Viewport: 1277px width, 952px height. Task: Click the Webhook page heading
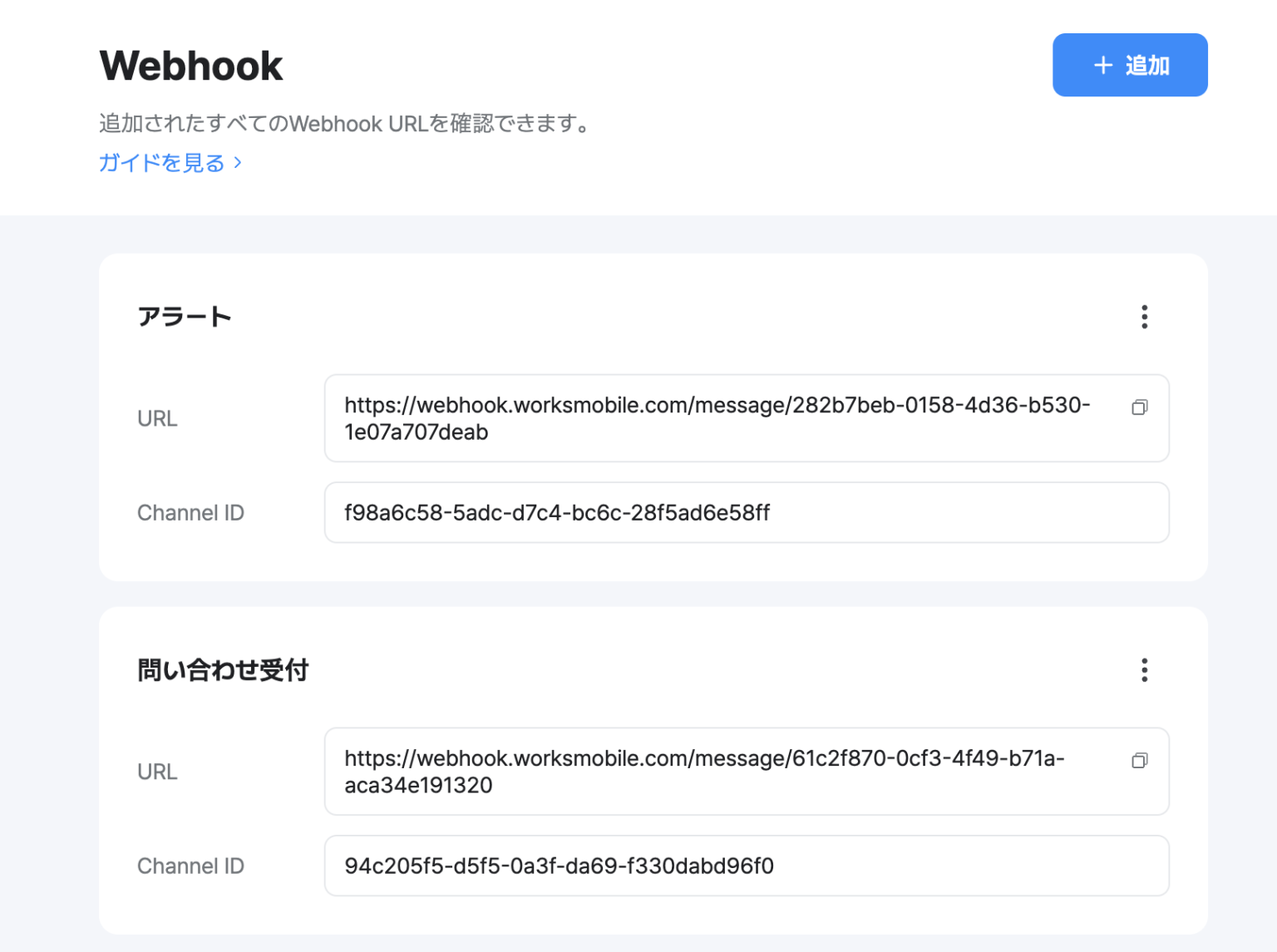coord(190,65)
